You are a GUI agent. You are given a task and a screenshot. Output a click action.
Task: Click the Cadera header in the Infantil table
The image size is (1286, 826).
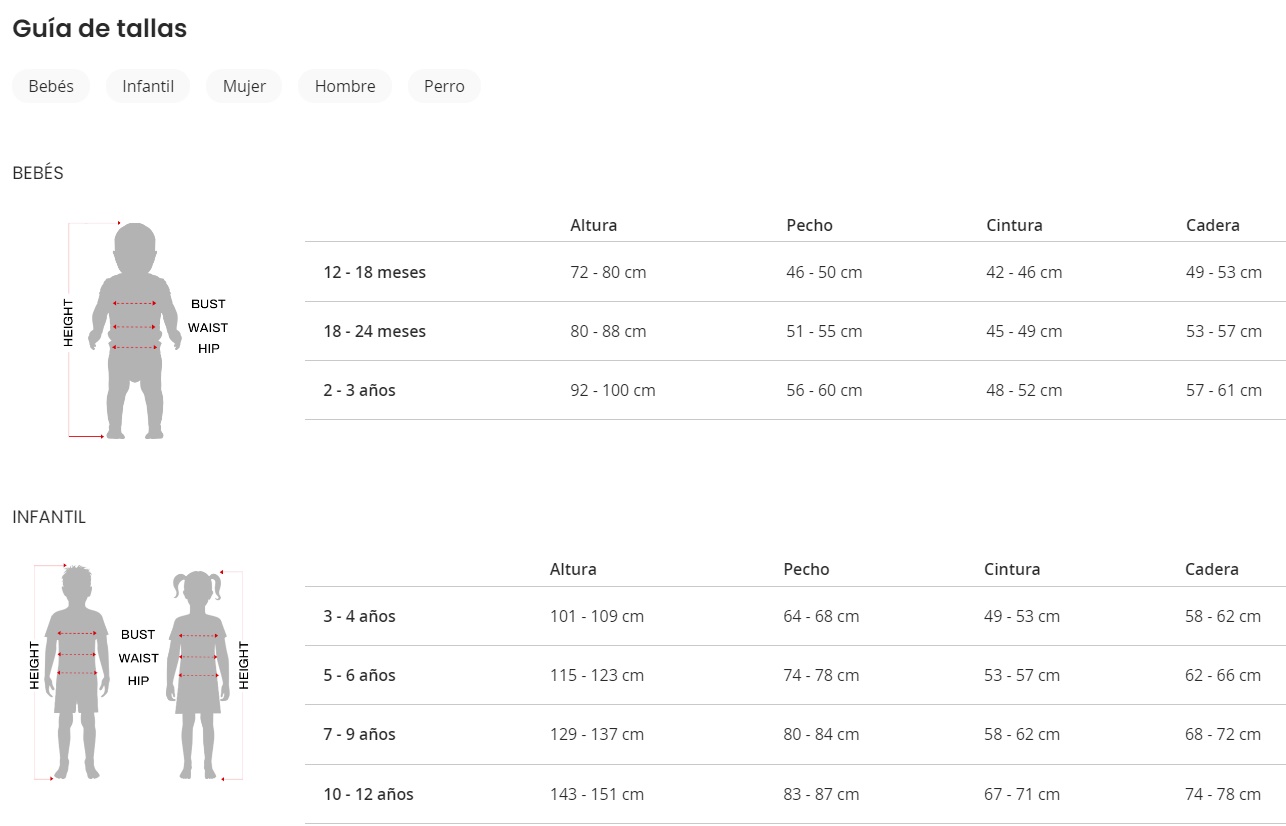(x=1211, y=569)
